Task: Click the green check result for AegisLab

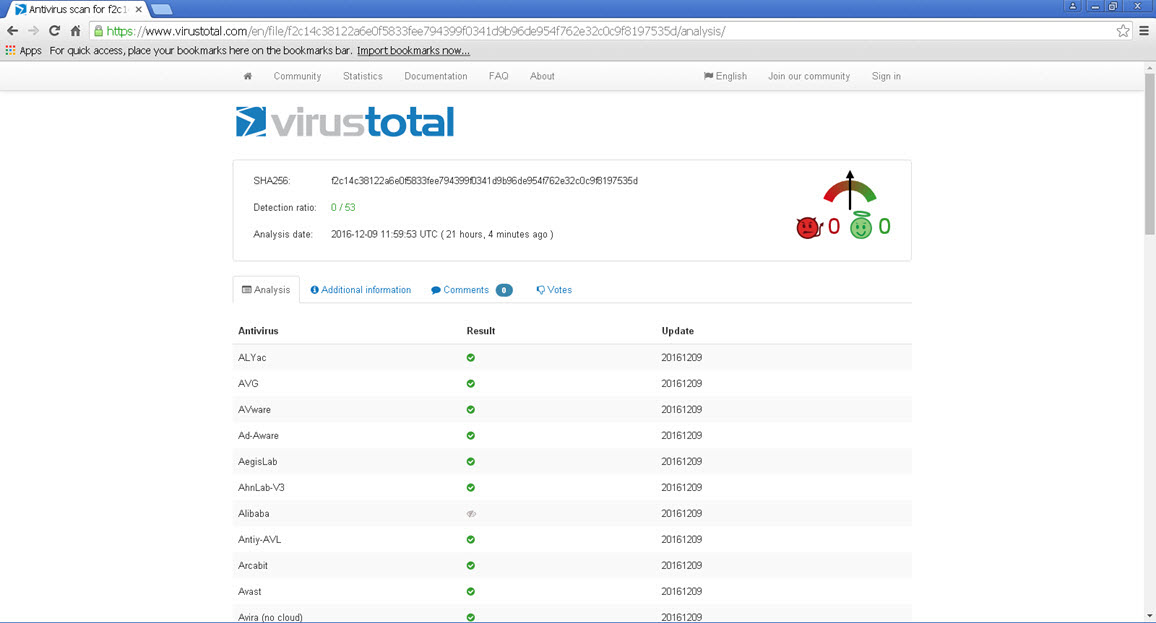Action: tap(470, 462)
